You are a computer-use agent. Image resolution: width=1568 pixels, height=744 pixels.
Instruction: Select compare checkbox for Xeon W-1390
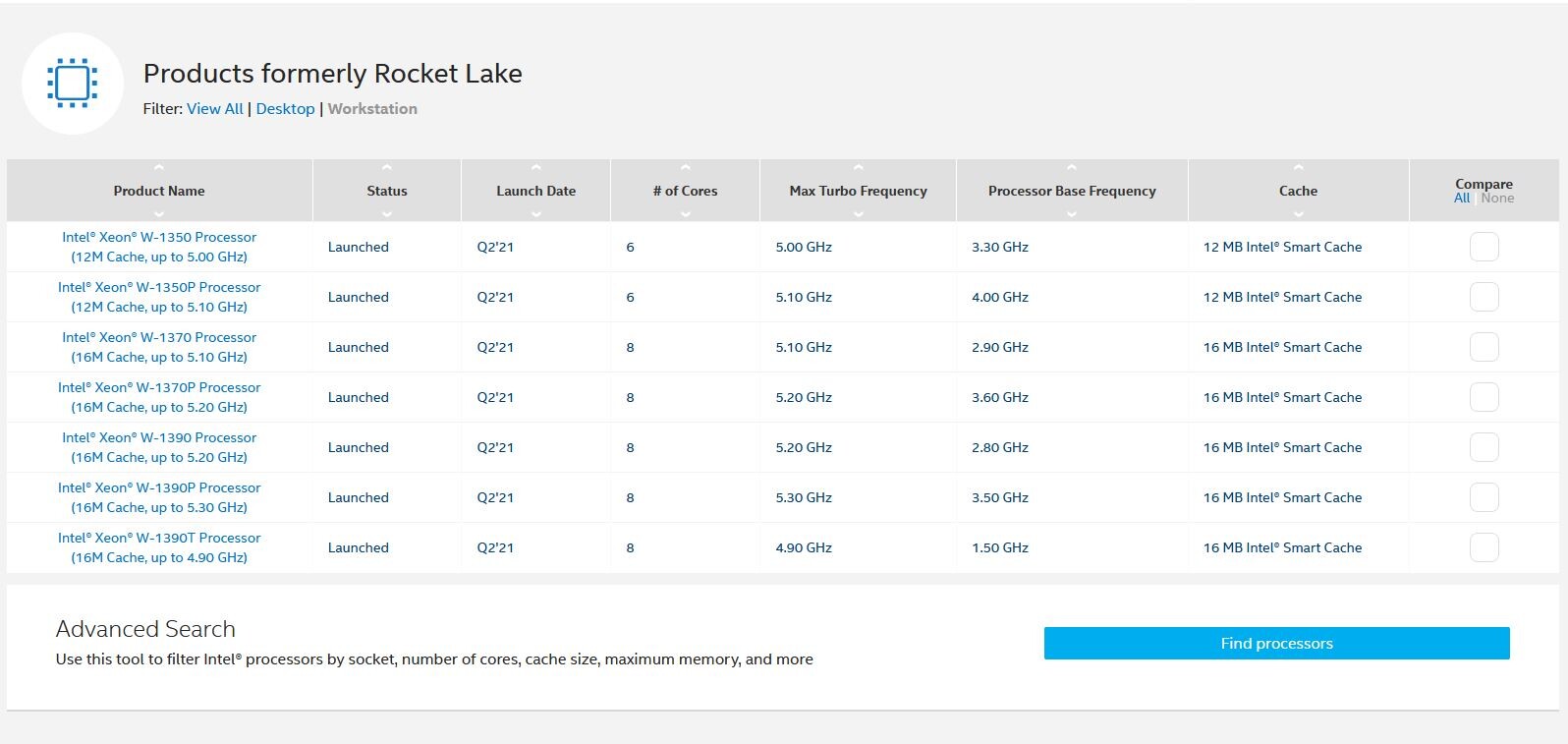coord(1484,447)
